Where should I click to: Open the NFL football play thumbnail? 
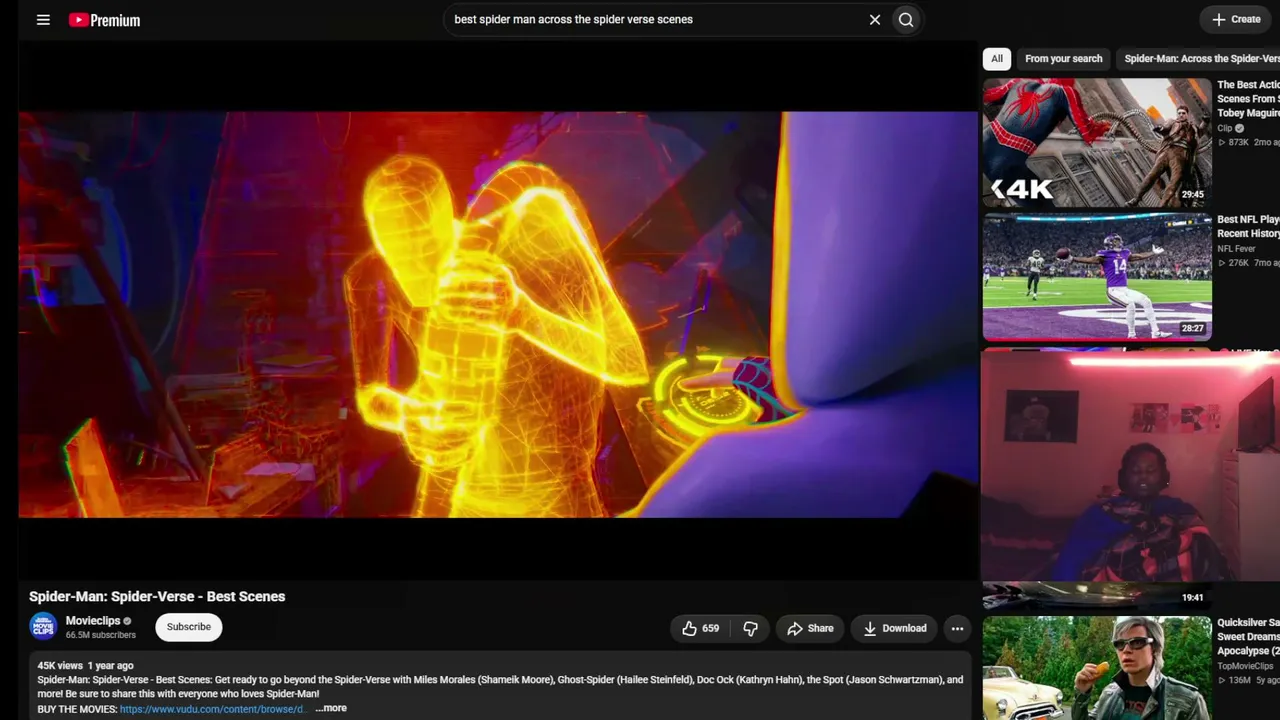pos(1097,276)
